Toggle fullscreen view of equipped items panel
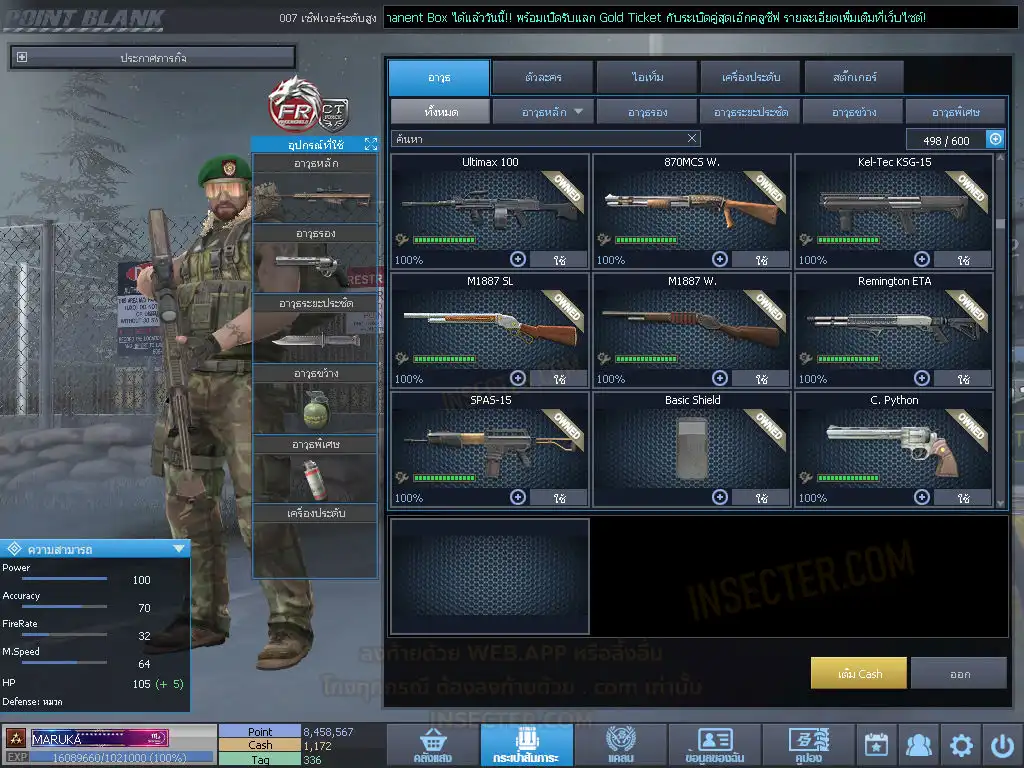The width and height of the screenshot is (1024, 768). click(370, 145)
